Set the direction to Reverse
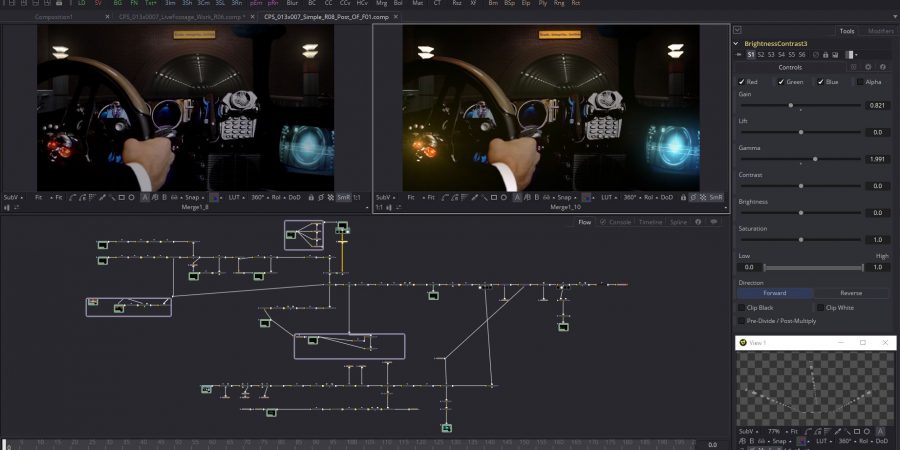The width and height of the screenshot is (900, 450). [x=851, y=293]
